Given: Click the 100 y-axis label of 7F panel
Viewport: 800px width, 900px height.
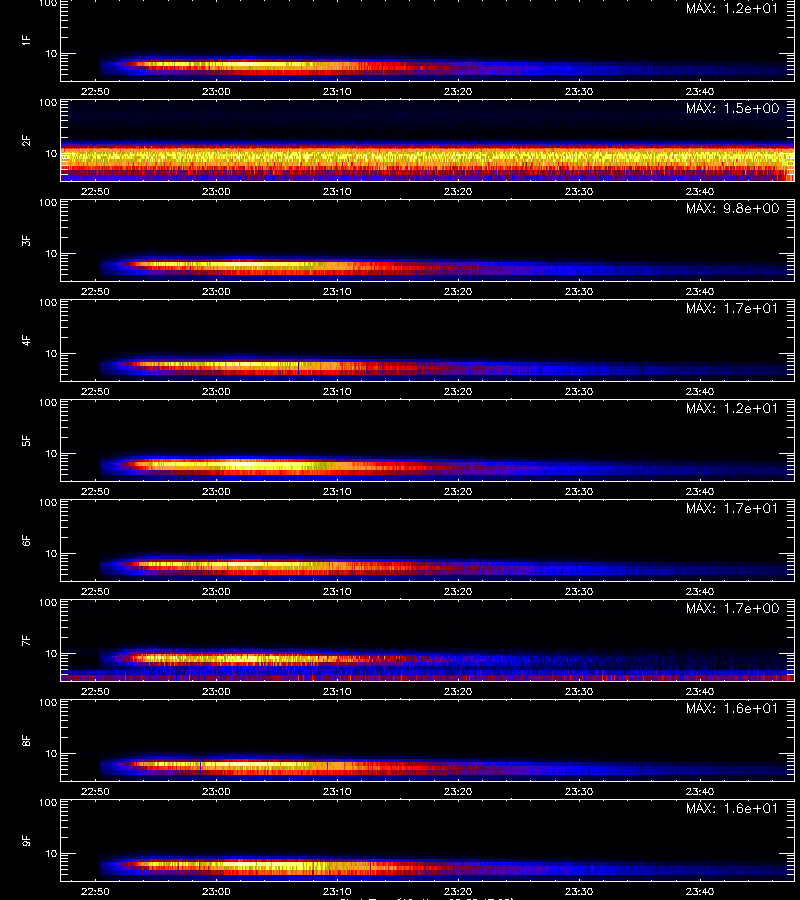Looking at the screenshot, I should [48, 603].
